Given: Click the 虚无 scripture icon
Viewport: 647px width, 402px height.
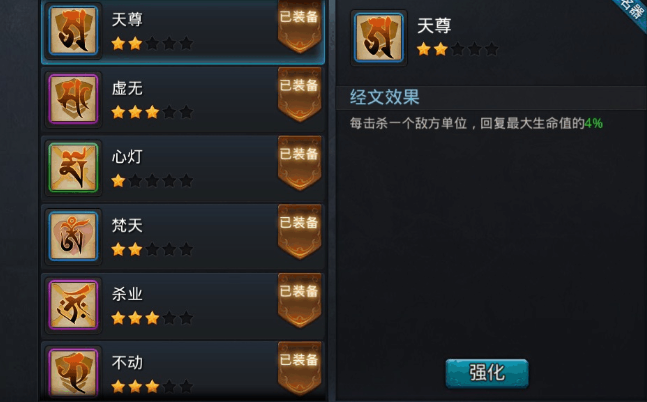Looking at the screenshot, I should coord(73,99).
